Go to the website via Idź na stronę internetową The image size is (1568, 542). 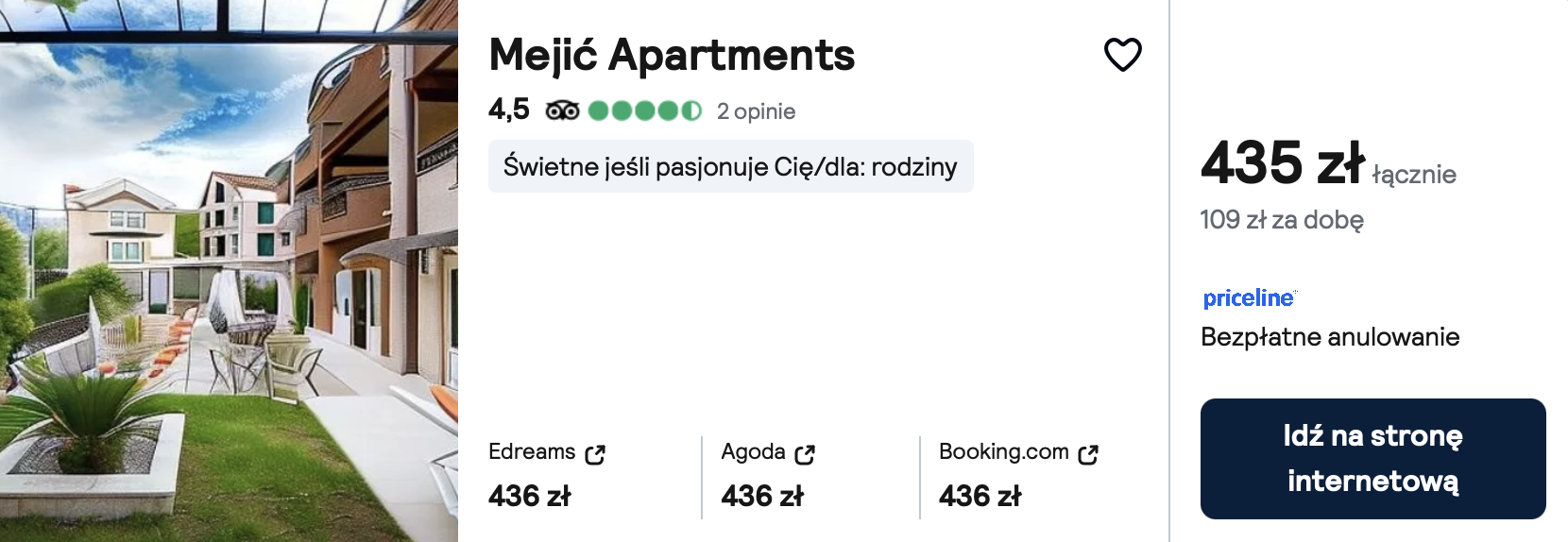[x=1372, y=459]
